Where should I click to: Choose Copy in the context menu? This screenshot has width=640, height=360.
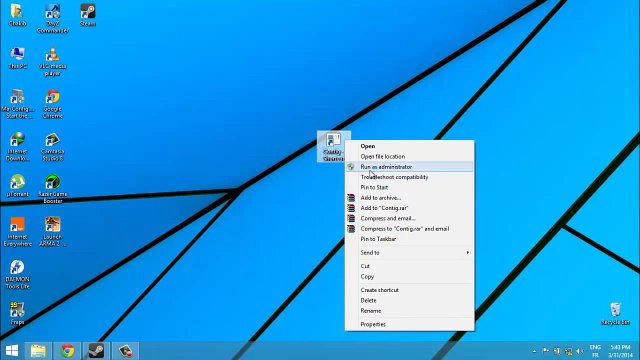[x=409, y=276]
